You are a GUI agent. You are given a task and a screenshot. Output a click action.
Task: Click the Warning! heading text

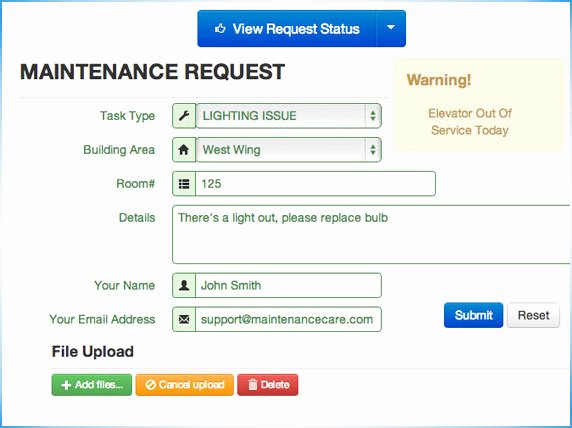[x=439, y=80]
